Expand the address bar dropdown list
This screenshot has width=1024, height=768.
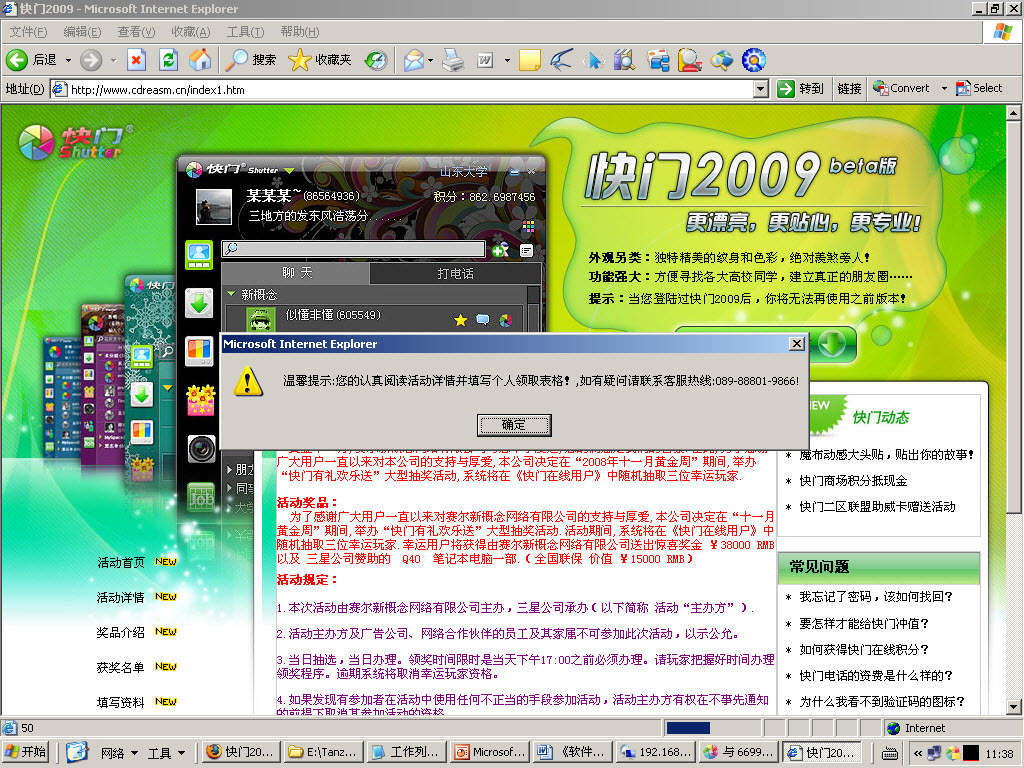[x=760, y=89]
